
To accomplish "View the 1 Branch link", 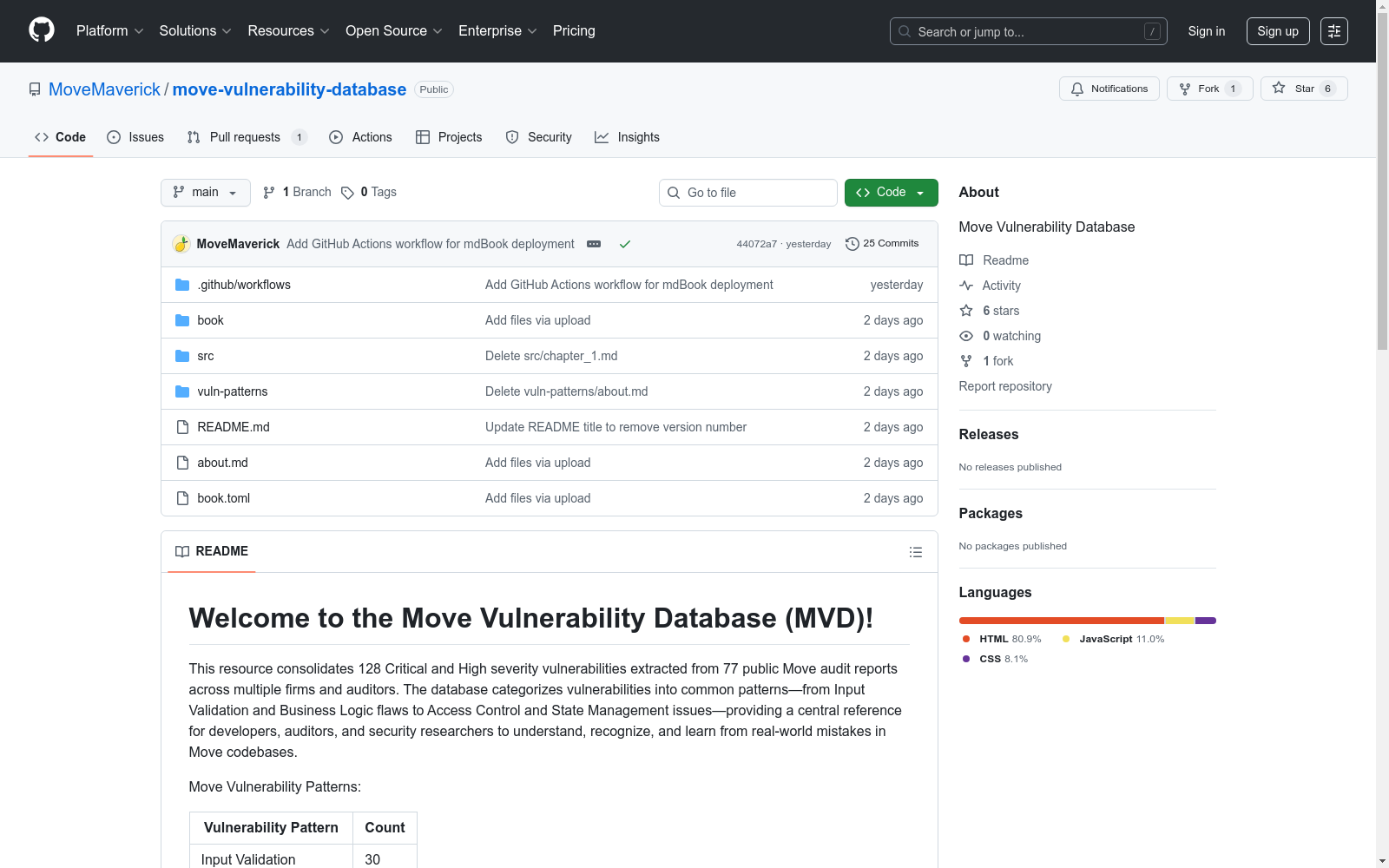I will click(x=297, y=193).
